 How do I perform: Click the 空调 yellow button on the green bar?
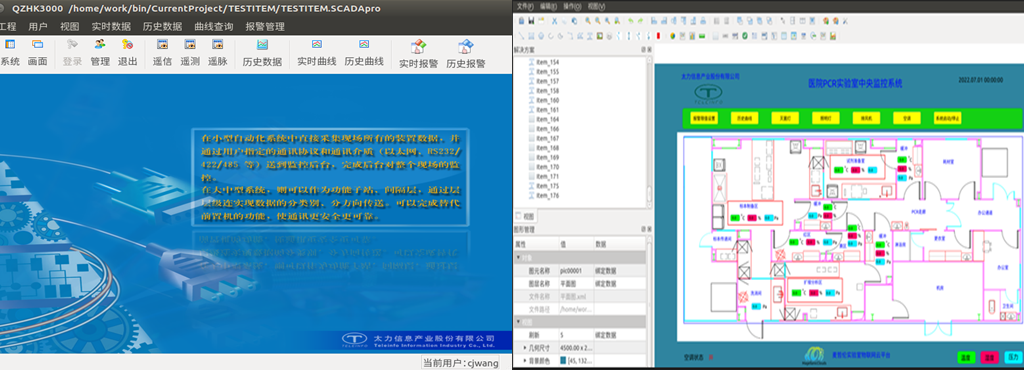tap(906, 118)
